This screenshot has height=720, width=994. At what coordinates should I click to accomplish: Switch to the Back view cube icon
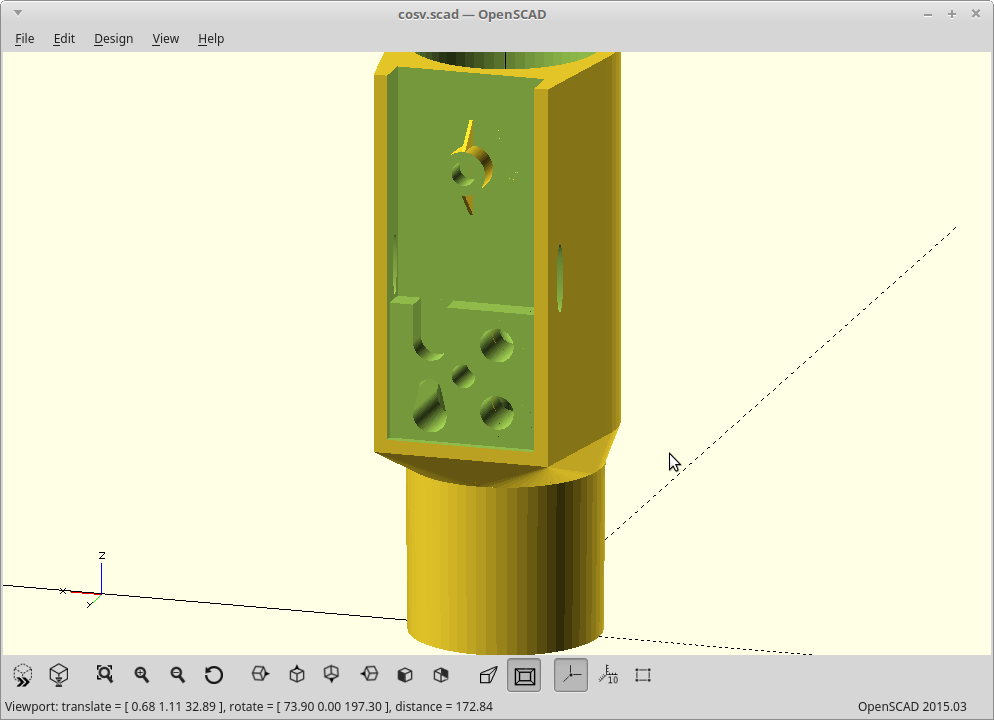coord(441,675)
